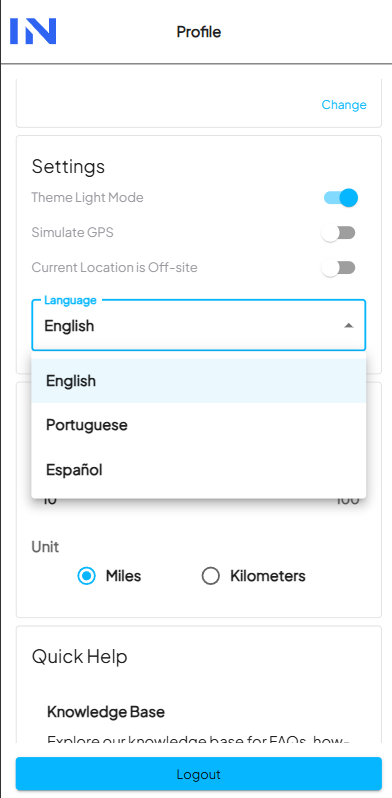Choose Español from the language list
Image resolution: width=392 pixels, height=798 pixels.
199,469
